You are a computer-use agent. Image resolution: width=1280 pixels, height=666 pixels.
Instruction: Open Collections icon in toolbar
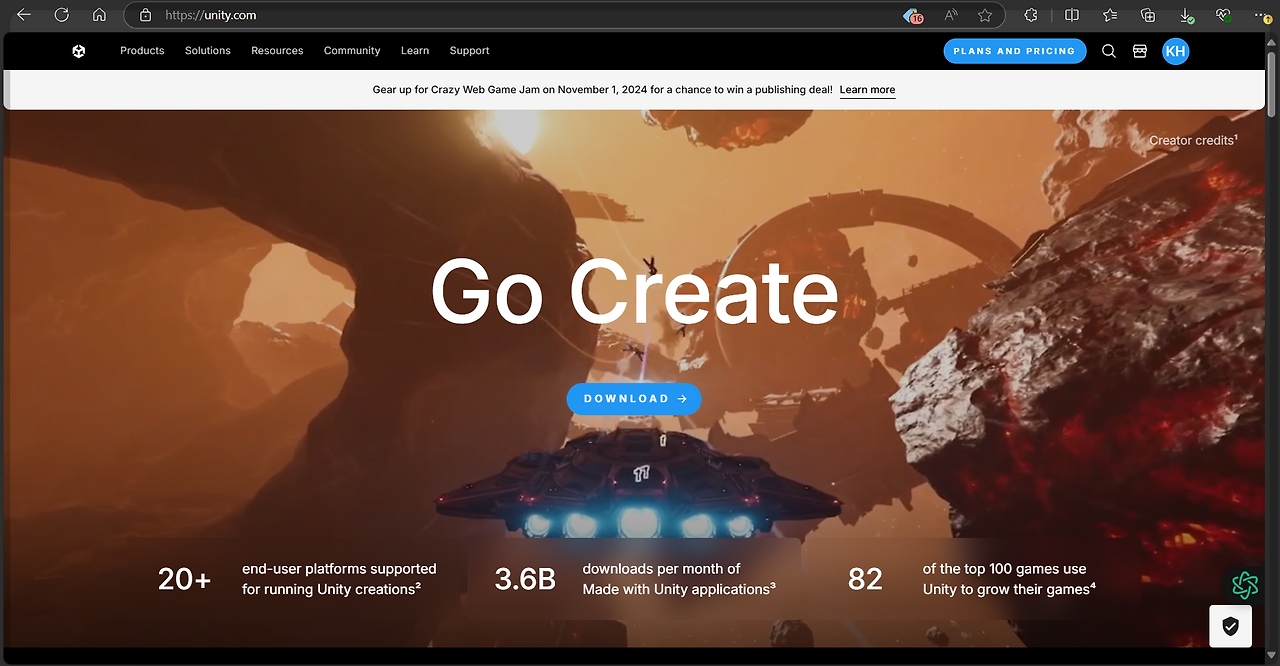(1148, 15)
